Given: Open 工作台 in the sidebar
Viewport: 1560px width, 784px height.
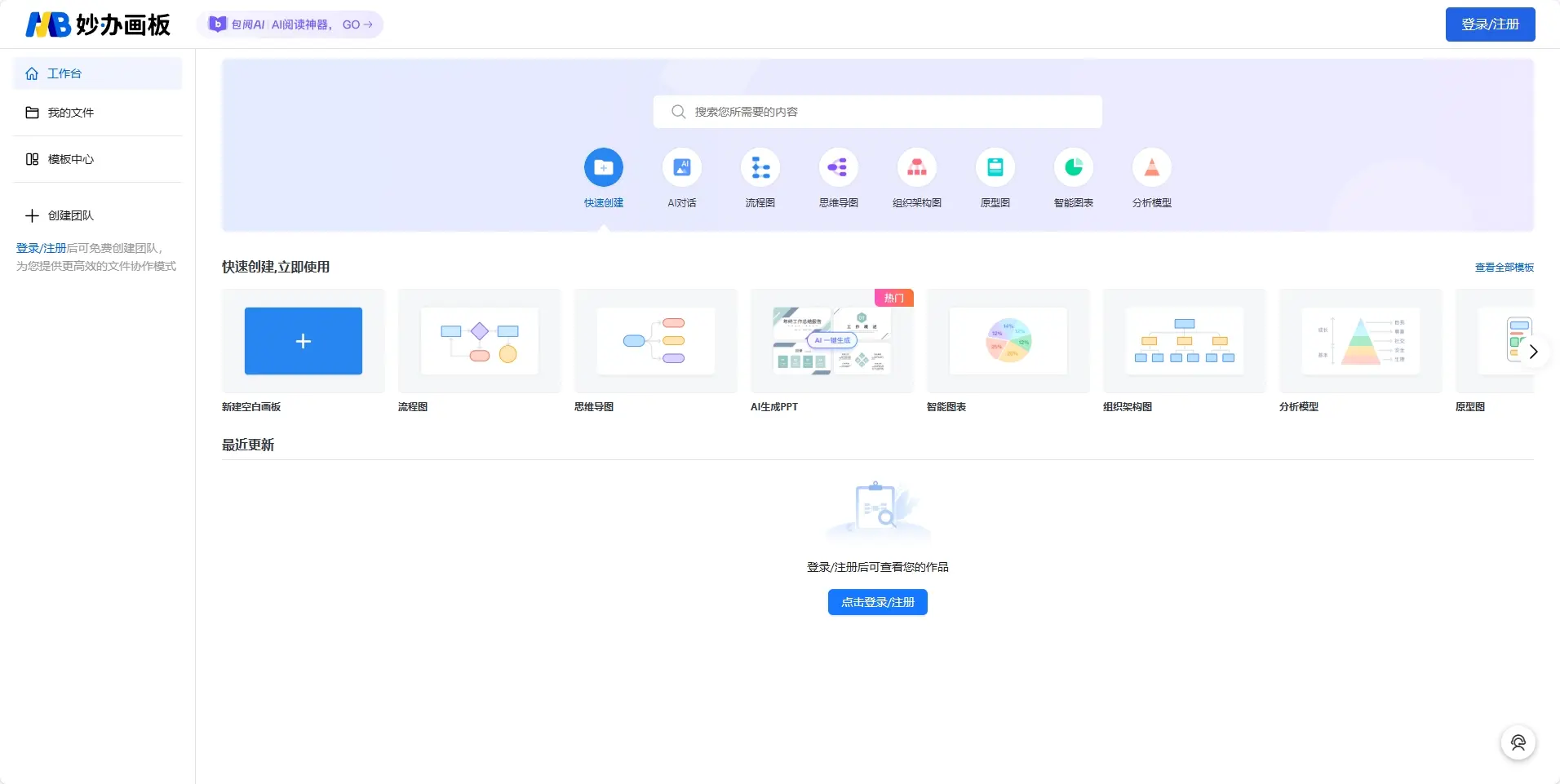Looking at the screenshot, I should [x=64, y=73].
